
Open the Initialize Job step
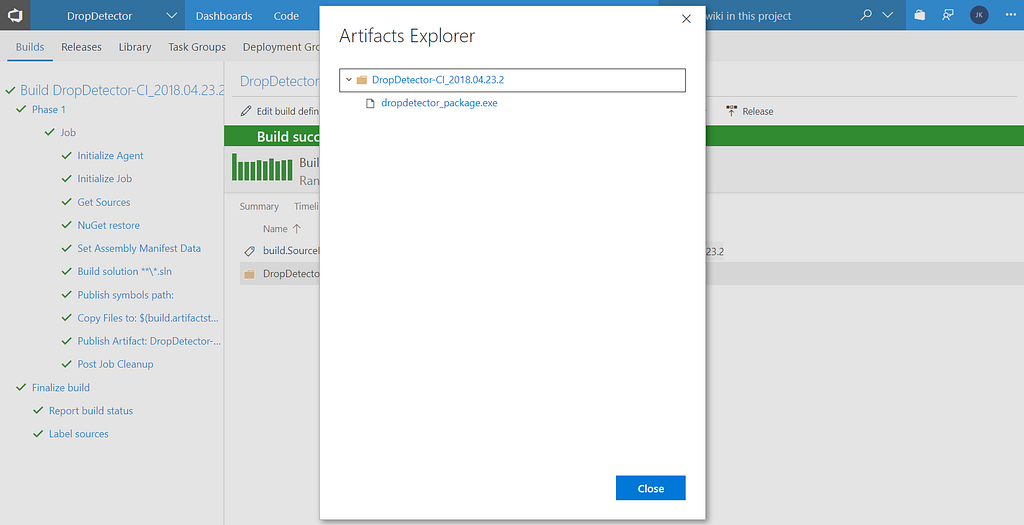pos(104,178)
